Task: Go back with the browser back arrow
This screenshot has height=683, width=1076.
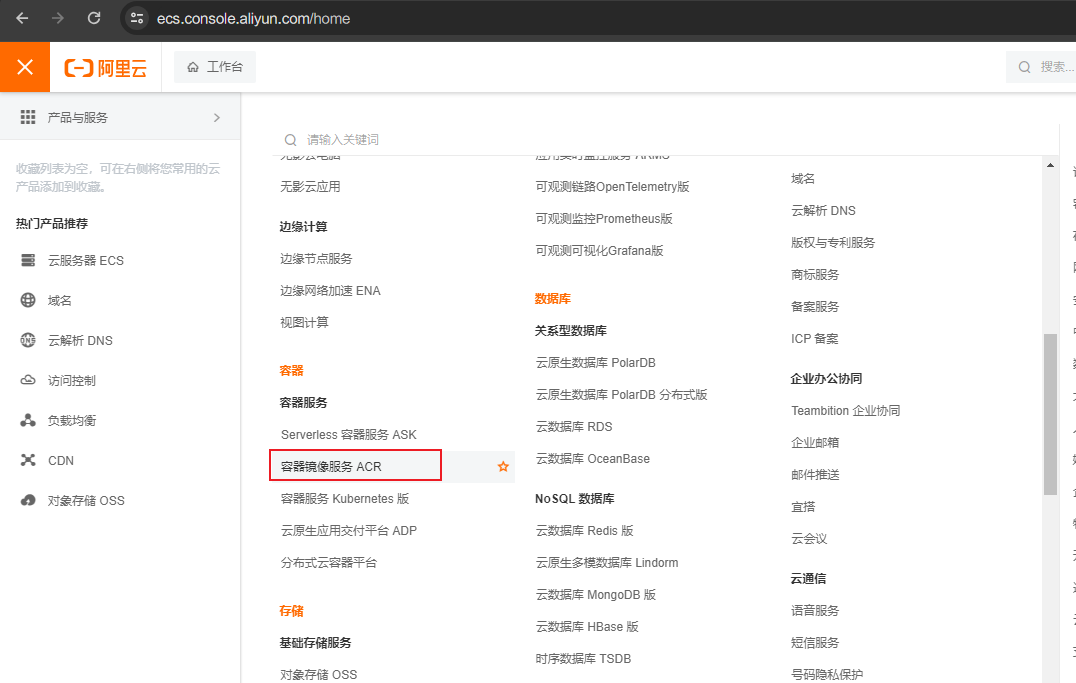Action: pyautogui.click(x=22, y=19)
